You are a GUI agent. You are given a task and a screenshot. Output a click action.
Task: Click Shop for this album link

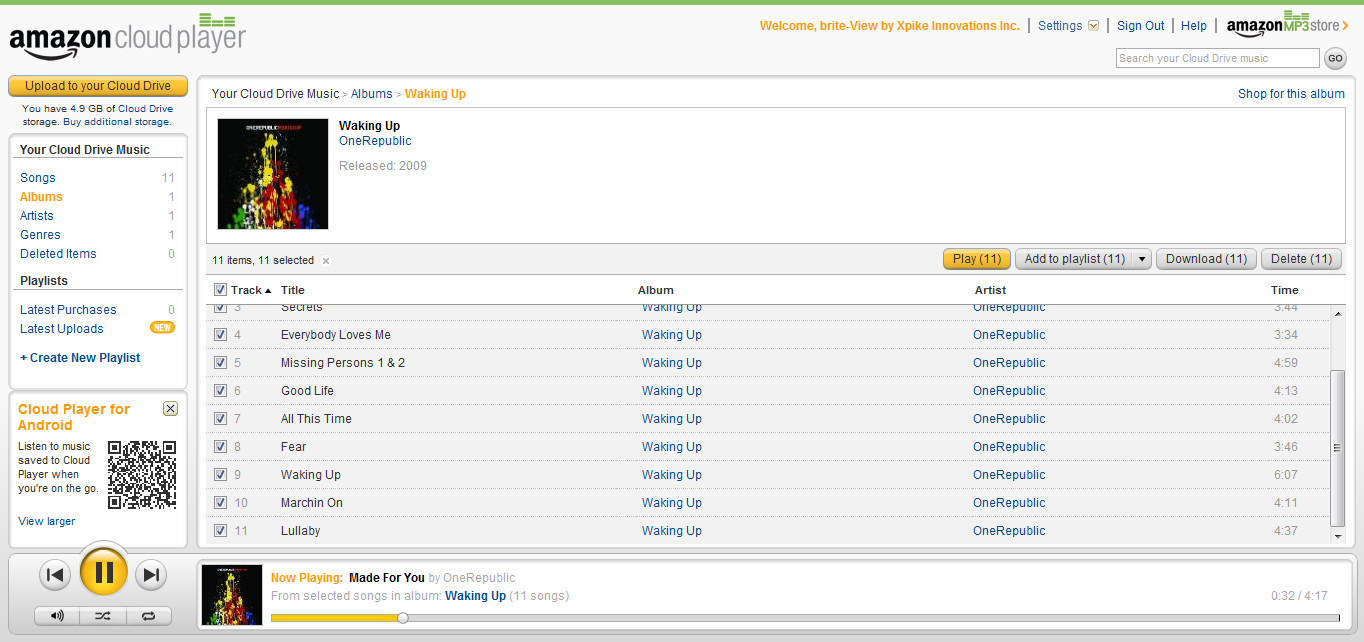pos(1291,94)
